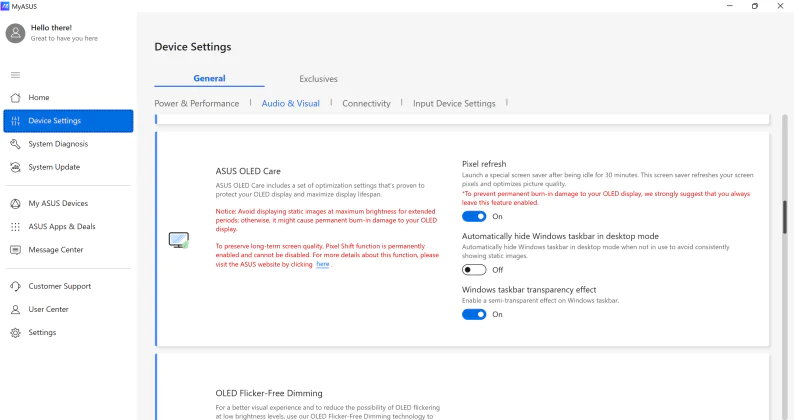Disable Windows taskbar transparency effect toggle
This screenshot has height=420, width=794.
[474, 315]
